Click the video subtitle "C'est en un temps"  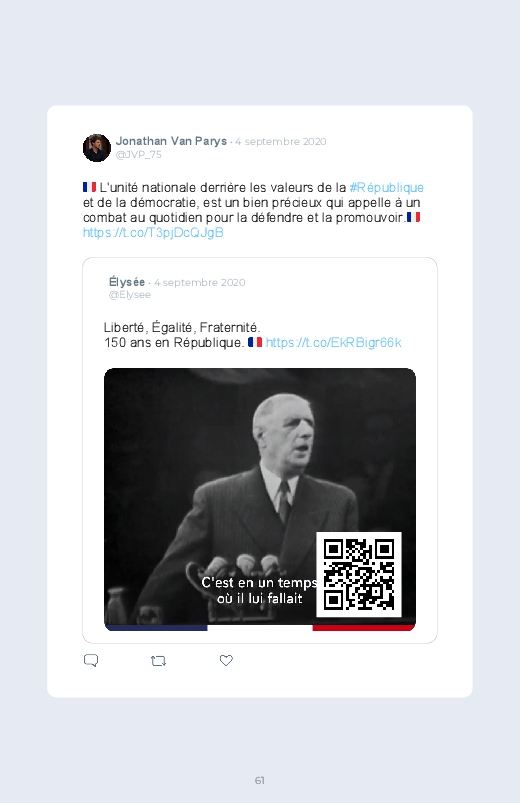click(259, 583)
